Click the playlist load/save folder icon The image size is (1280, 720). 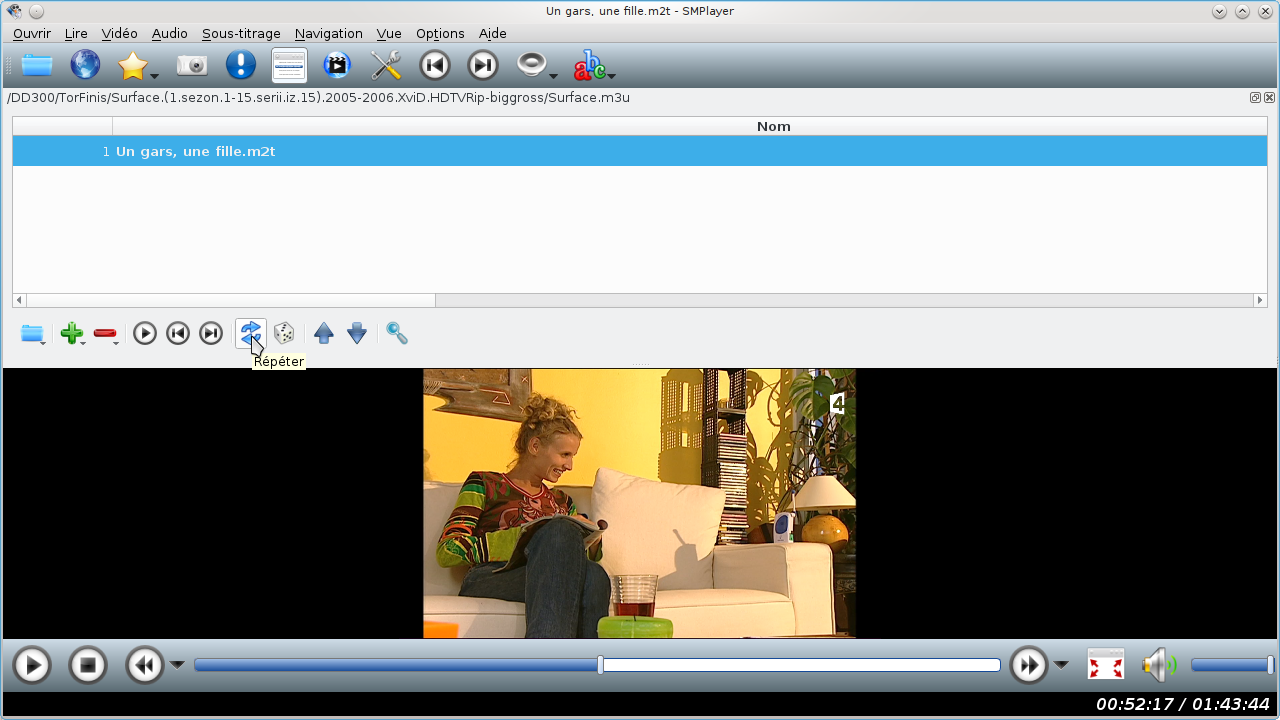point(32,333)
